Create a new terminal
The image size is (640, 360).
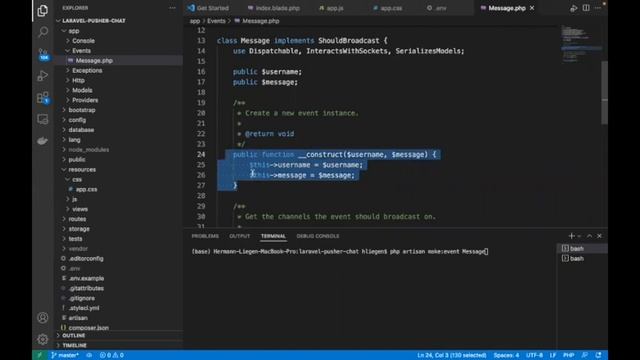[x=571, y=236]
